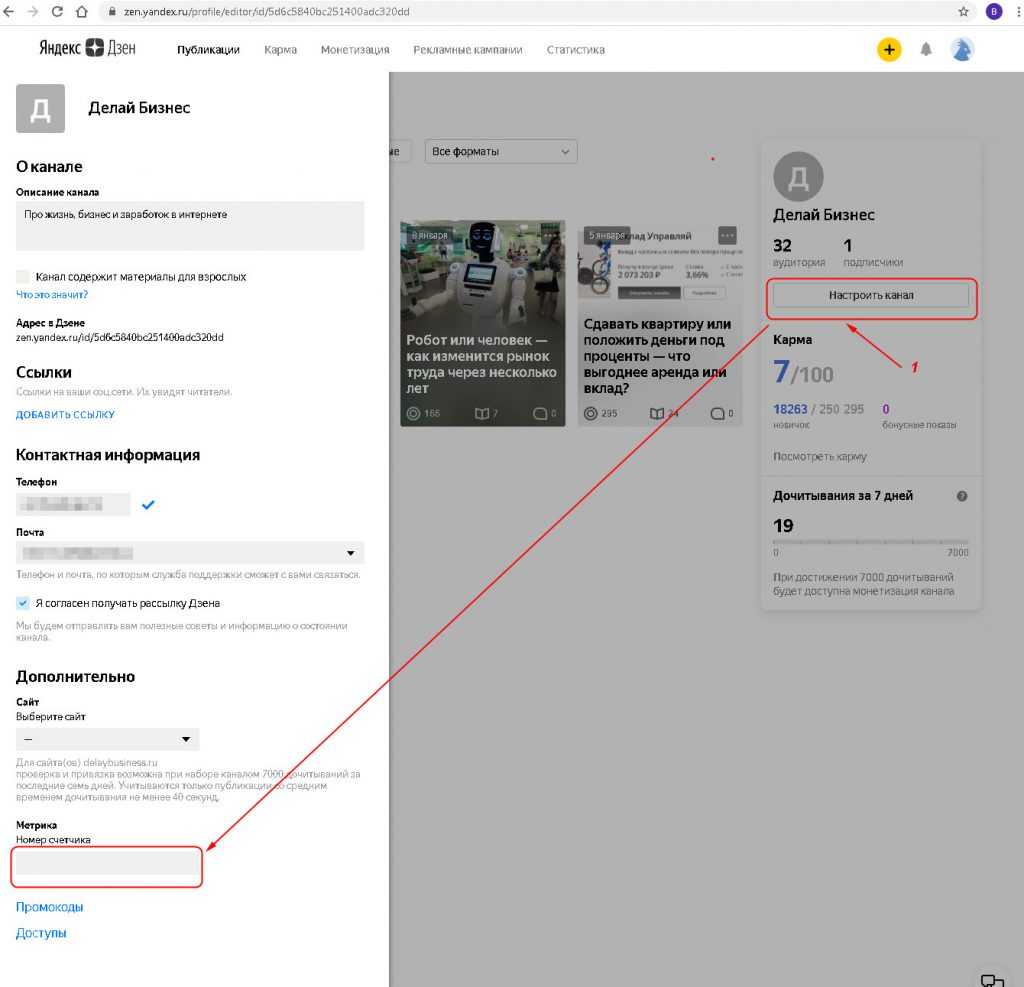The width and height of the screenshot is (1024, 987).
Task: Click the 7/100 karma score
Action: 803,372
